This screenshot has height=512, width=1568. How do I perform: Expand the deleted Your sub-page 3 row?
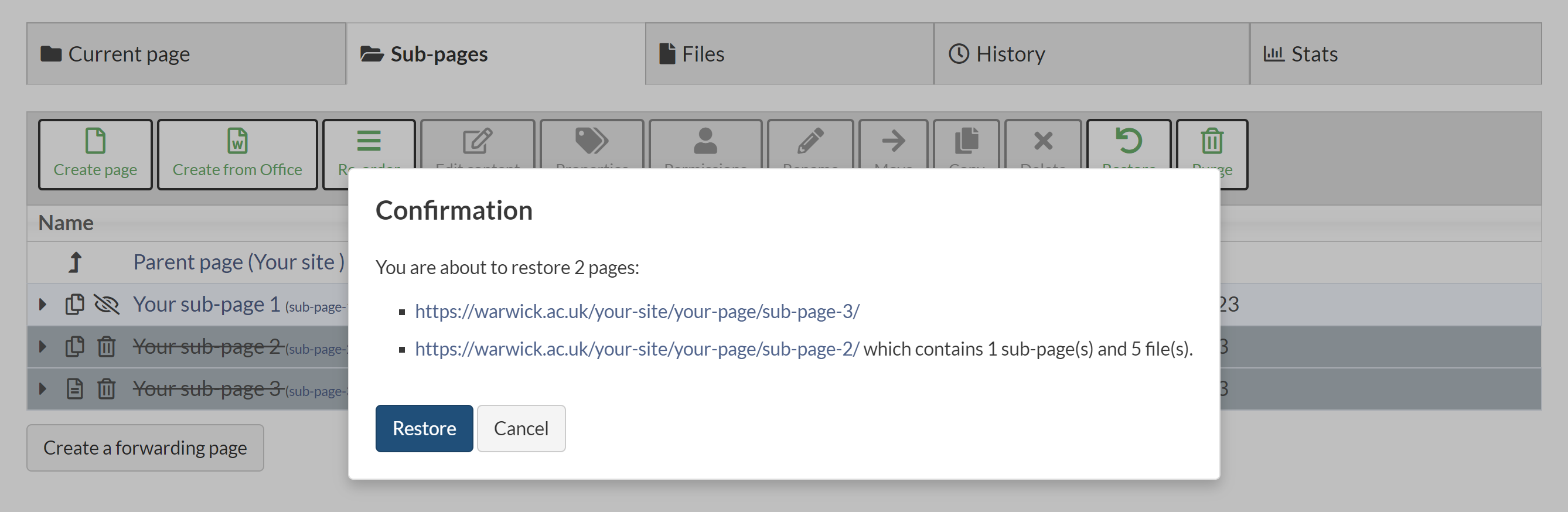coord(43,388)
